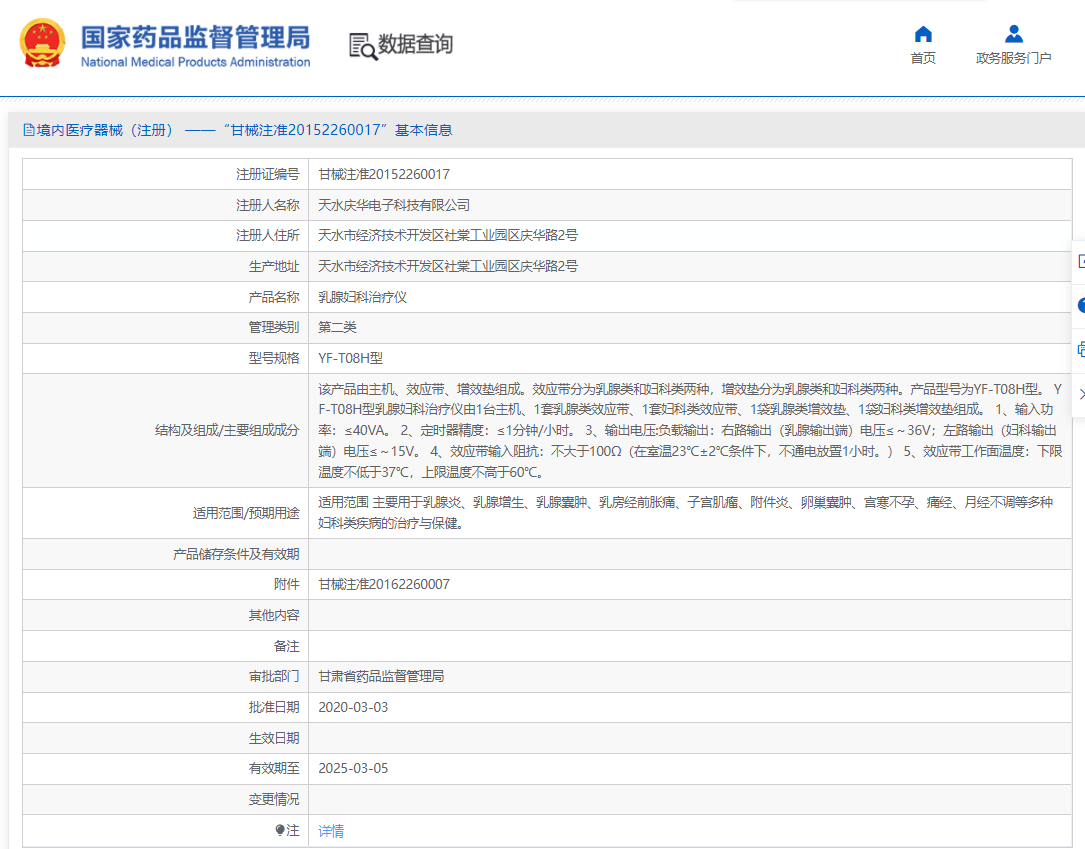This screenshot has width=1085, height=849.
Task: Open the 数据查询 search-document icon
Action: (x=363, y=46)
